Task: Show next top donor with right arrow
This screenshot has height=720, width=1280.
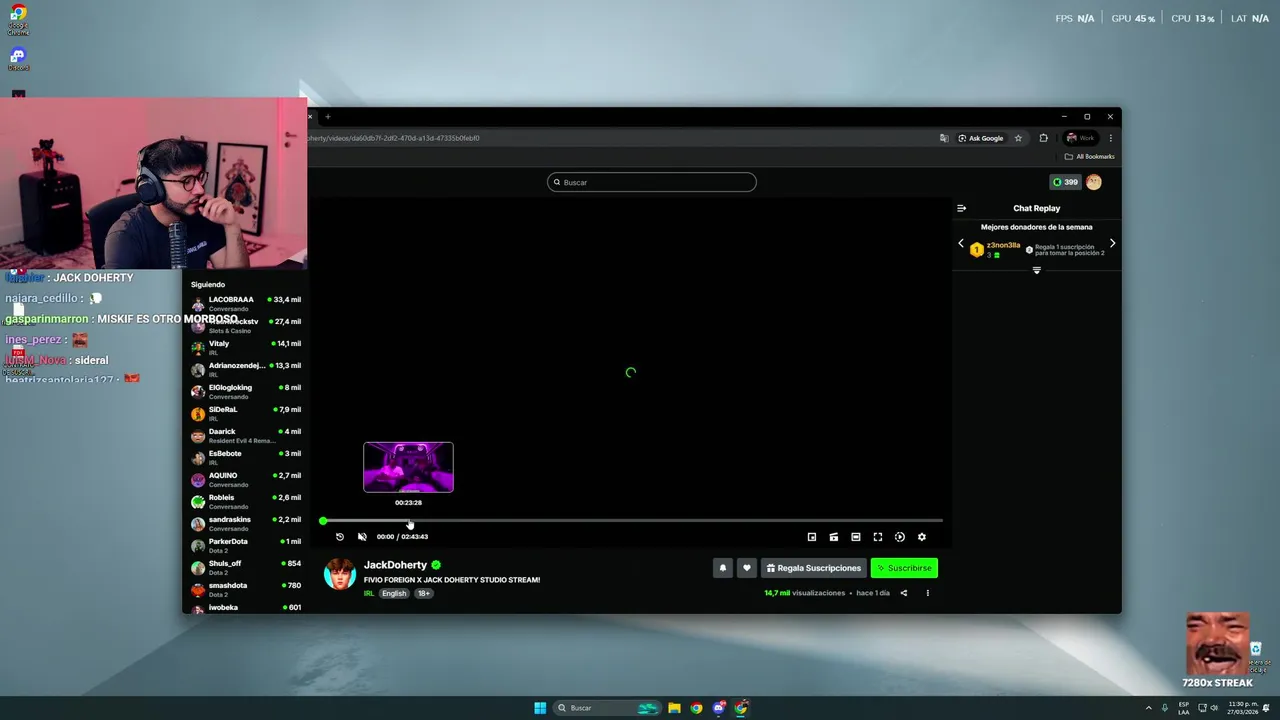Action: (x=1112, y=243)
